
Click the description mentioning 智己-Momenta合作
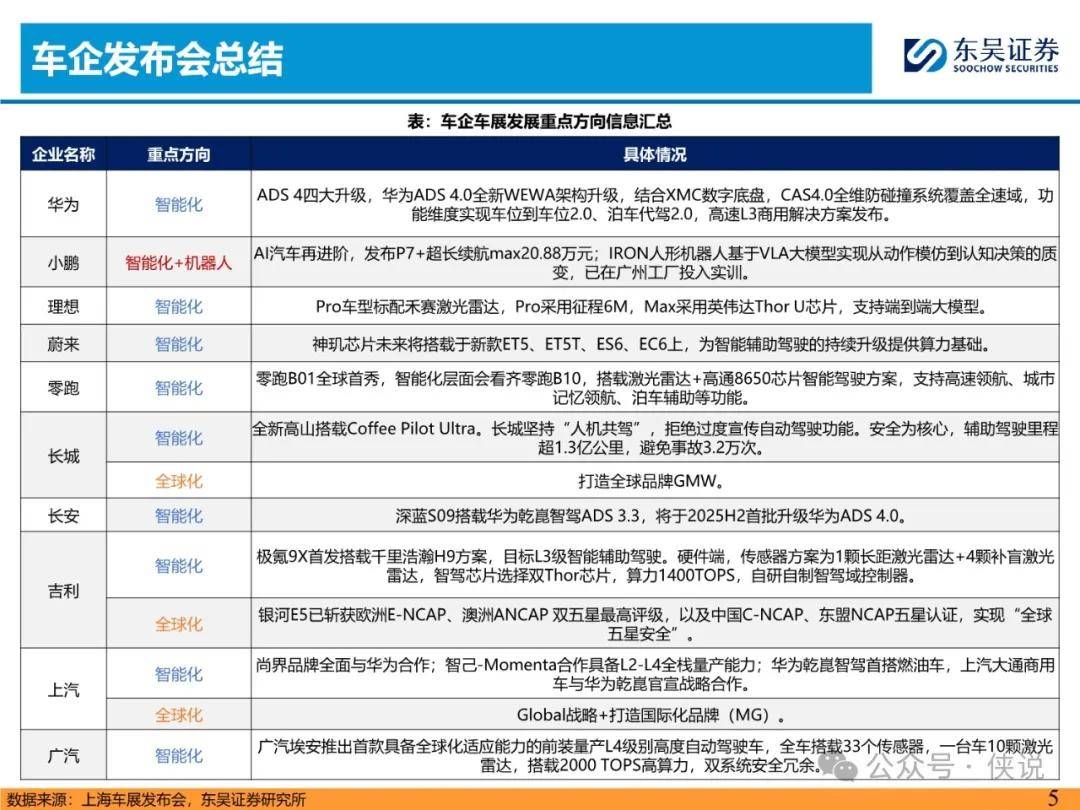point(655,674)
